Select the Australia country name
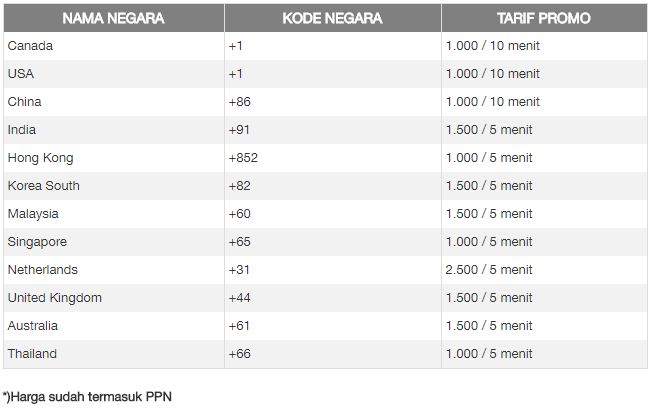 (32, 326)
